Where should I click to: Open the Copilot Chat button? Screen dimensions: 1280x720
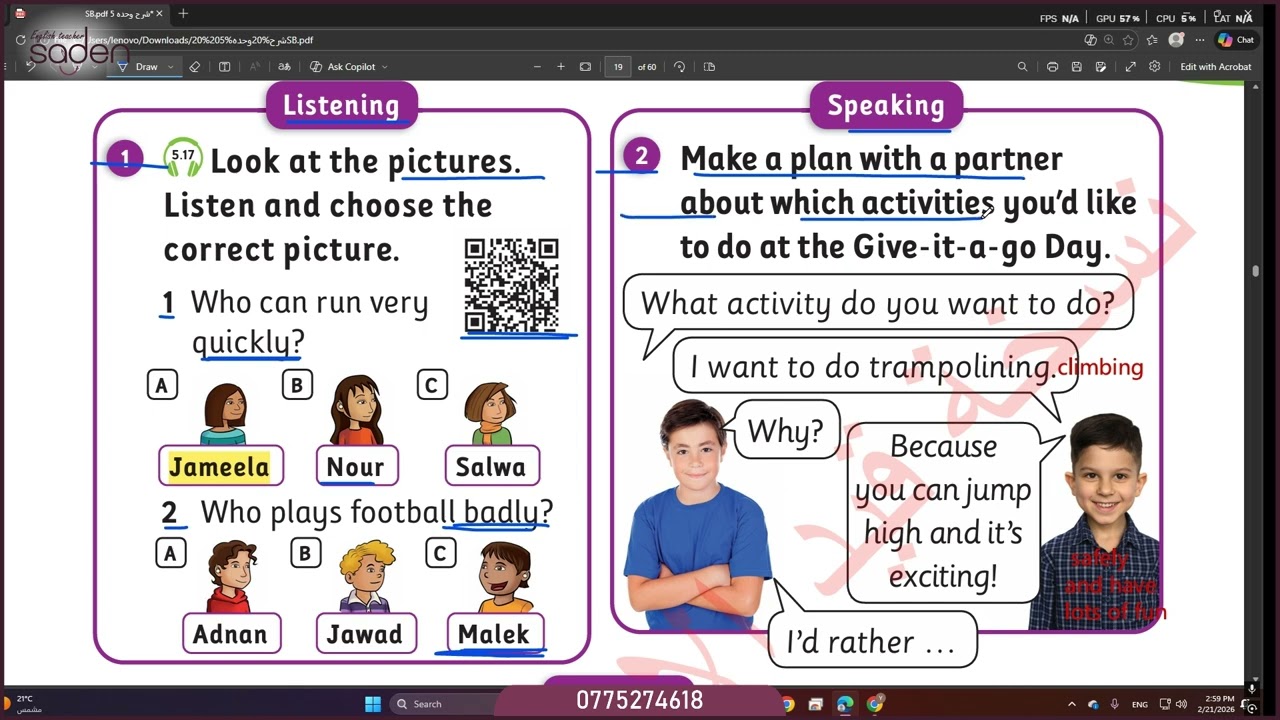(x=1237, y=40)
